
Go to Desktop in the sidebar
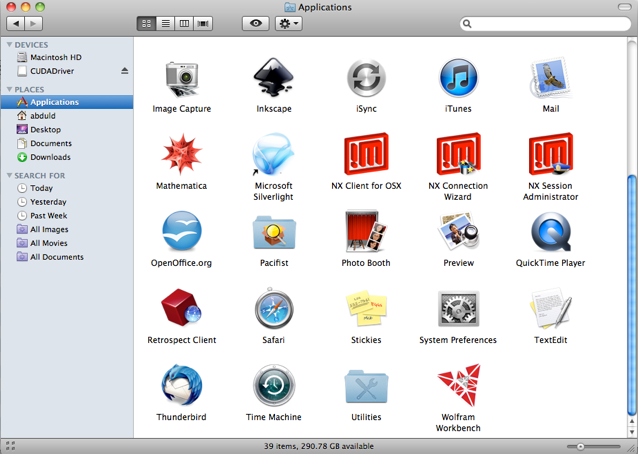pyautogui.click(x=67, y=130)
